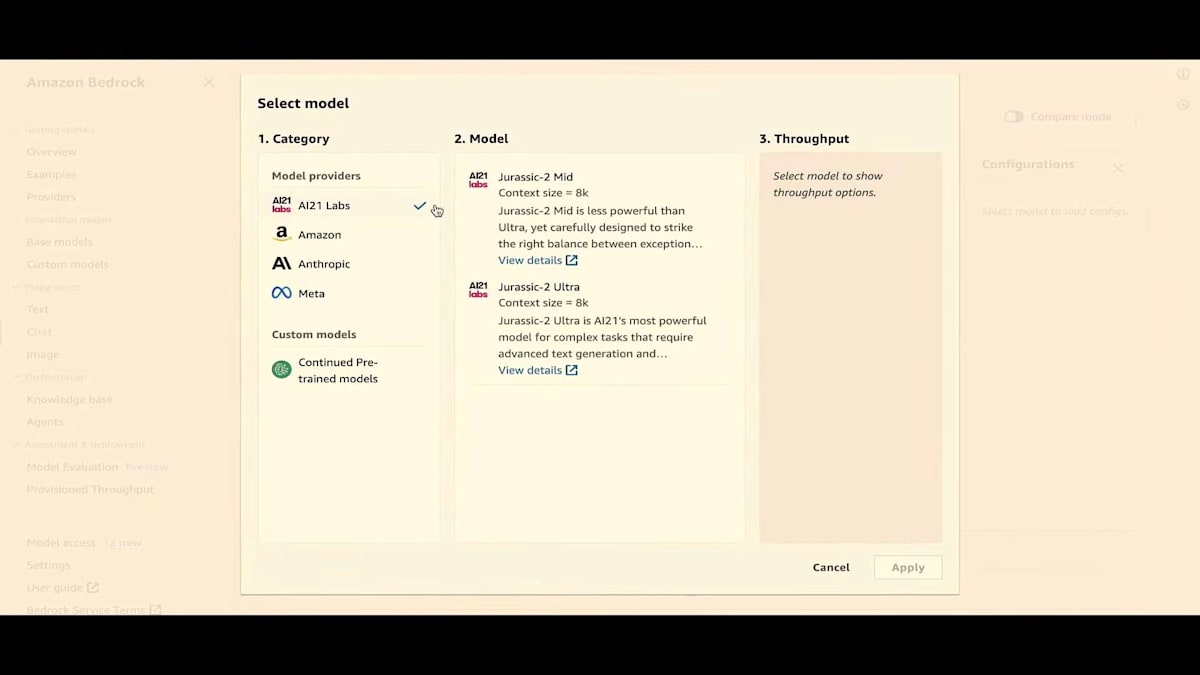Screen dimensions: 1200x675
Task: Click external icon beside Bedrock Service Terms
Action: (x=155, y=610)
